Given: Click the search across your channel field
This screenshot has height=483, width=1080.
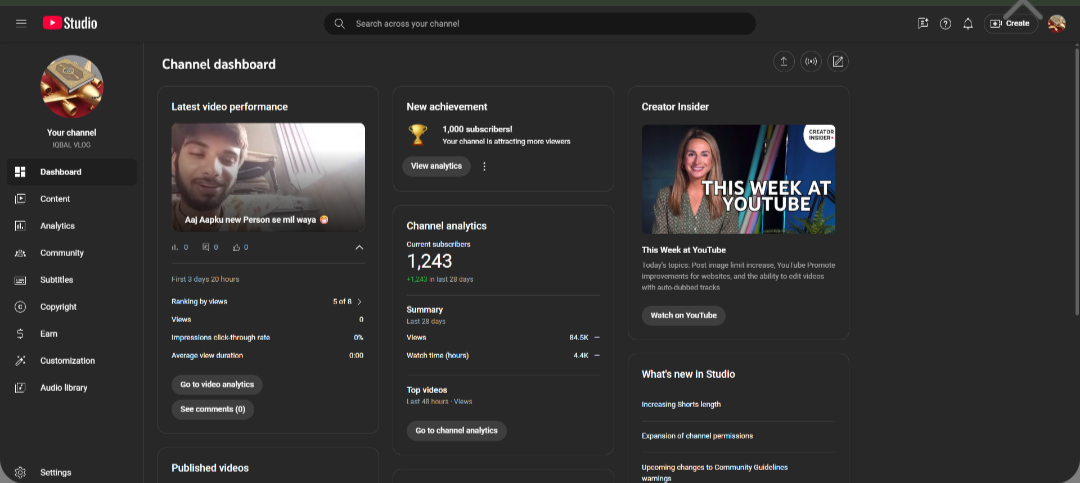Looking at the screenshot, I should 540,23.
